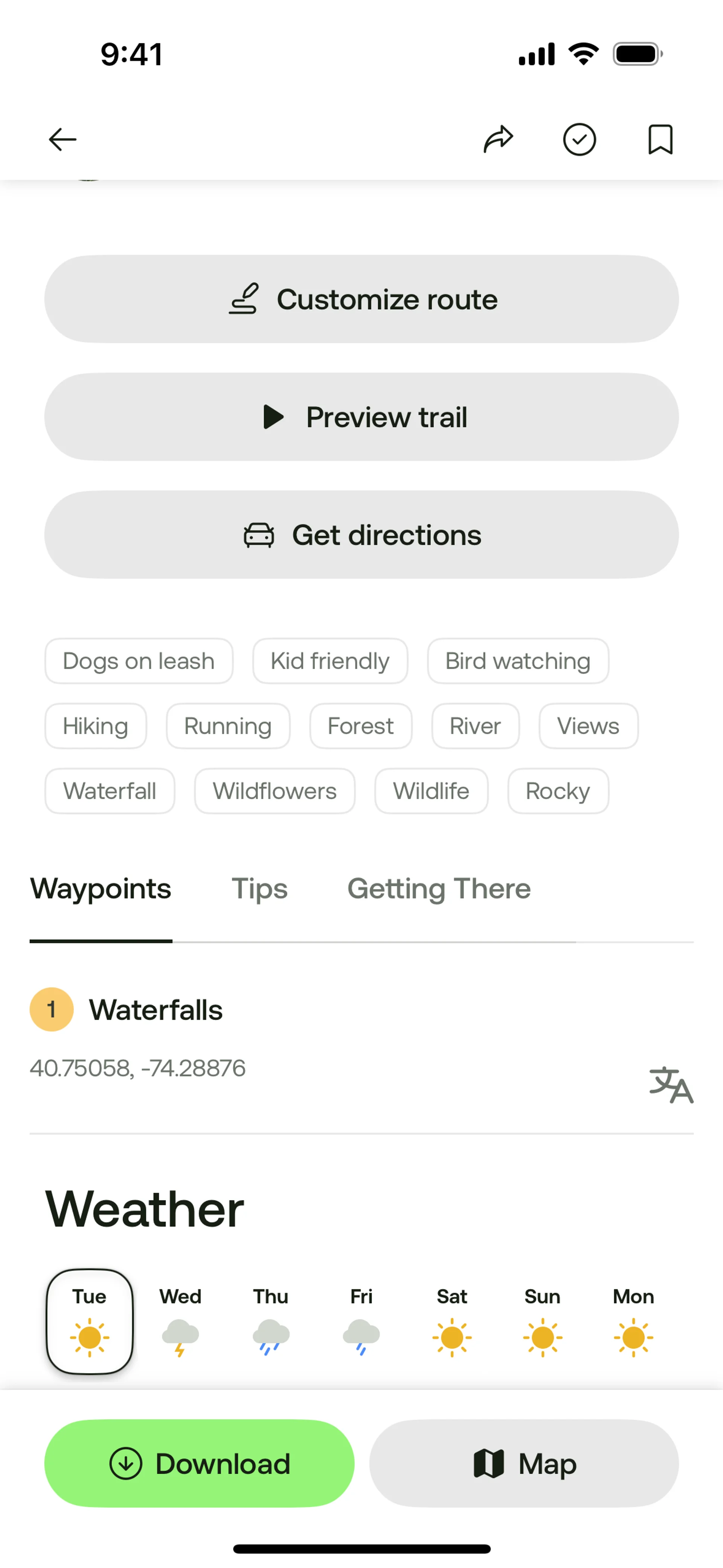723x1568 pixels.
Task: Open Customize route
Action: pyautogui.click(x=361, y=299)
